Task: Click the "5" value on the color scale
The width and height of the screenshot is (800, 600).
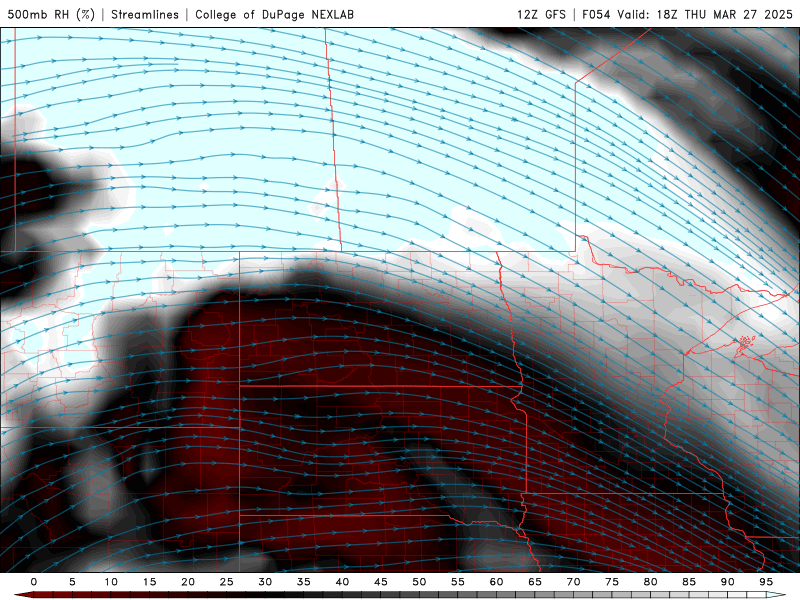Action: coord(72,582)
